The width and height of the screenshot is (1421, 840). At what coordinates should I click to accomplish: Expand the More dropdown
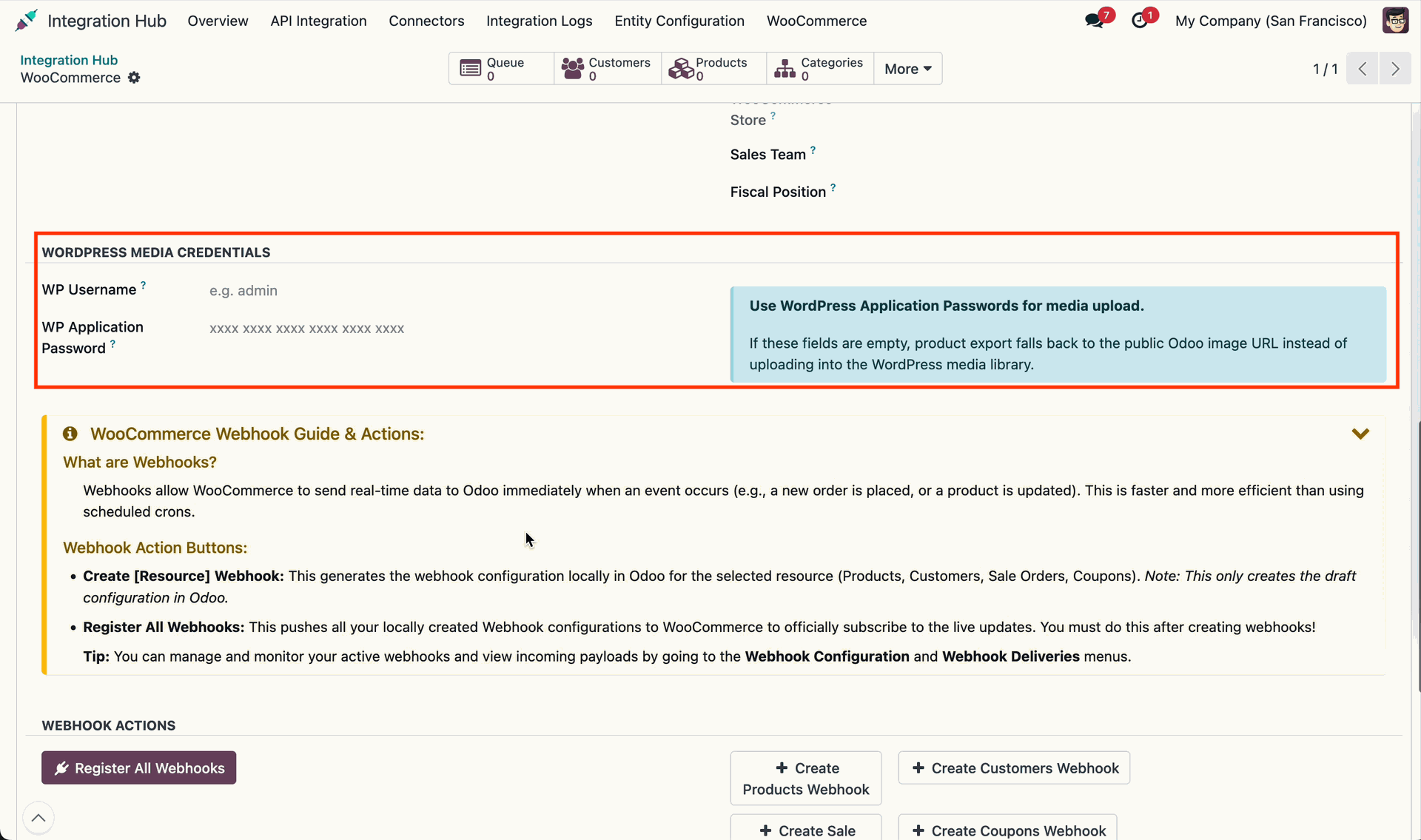(908, 69)
